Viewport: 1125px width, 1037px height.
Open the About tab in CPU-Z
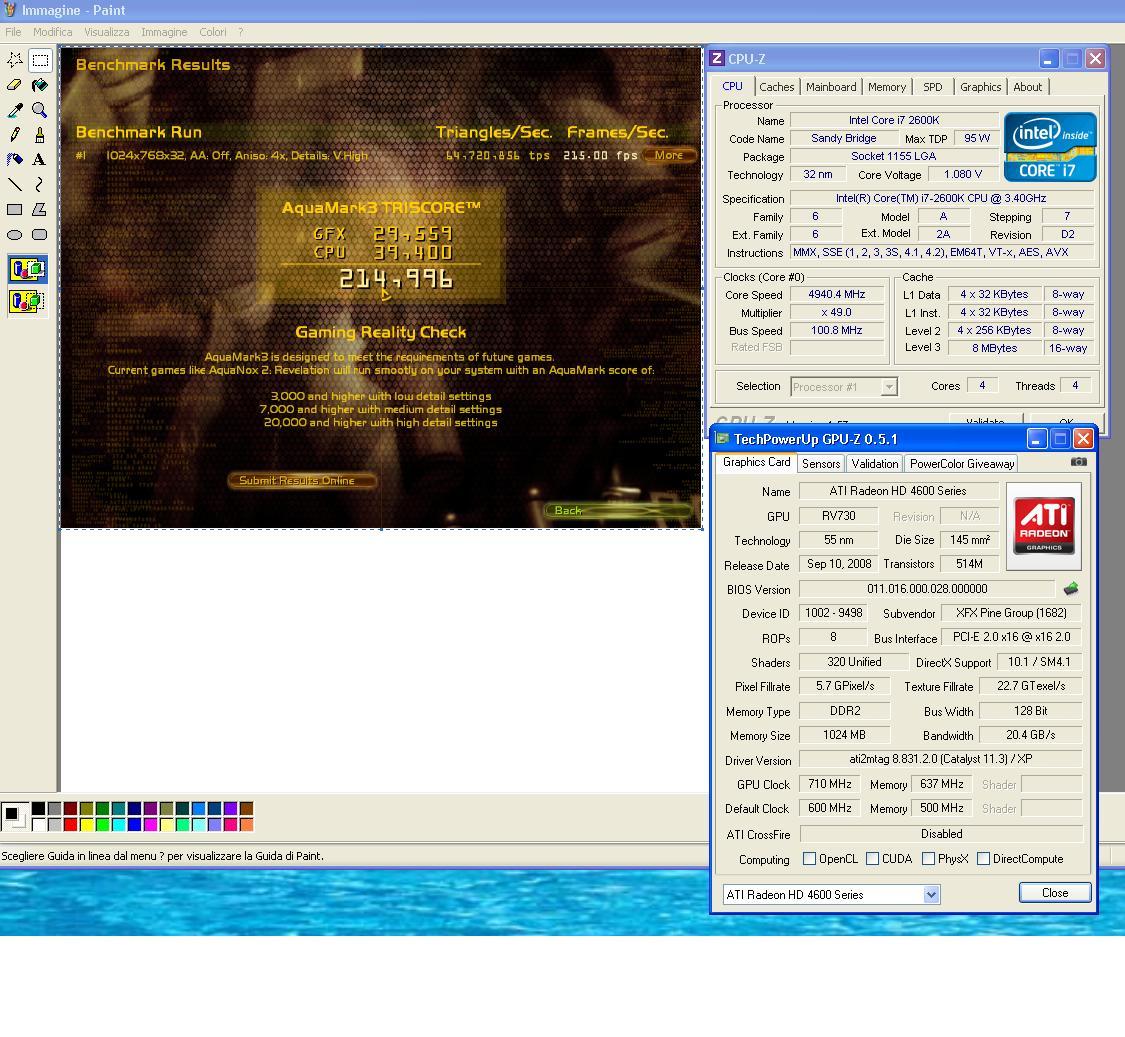pyautogui.click(x=1027, y=87)
